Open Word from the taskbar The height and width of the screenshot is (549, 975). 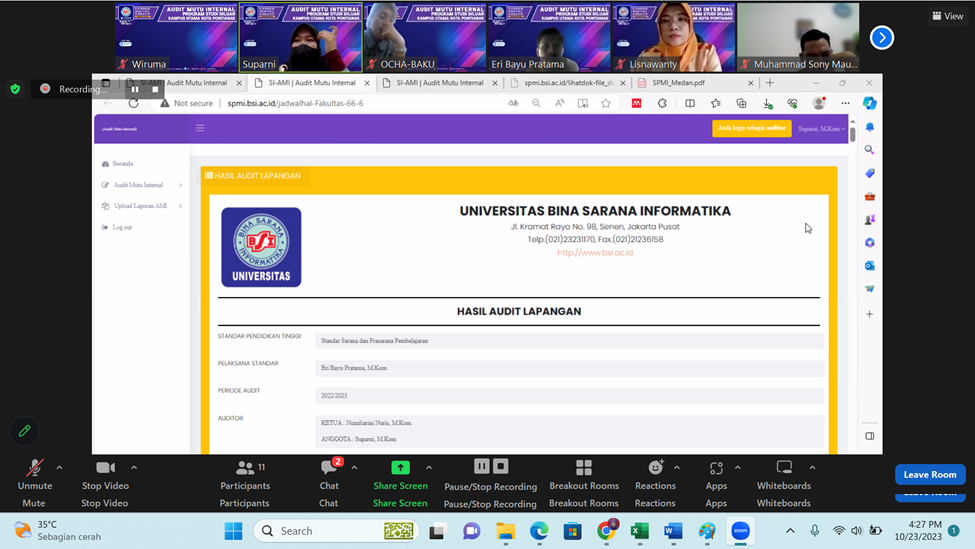click(673, 531)
